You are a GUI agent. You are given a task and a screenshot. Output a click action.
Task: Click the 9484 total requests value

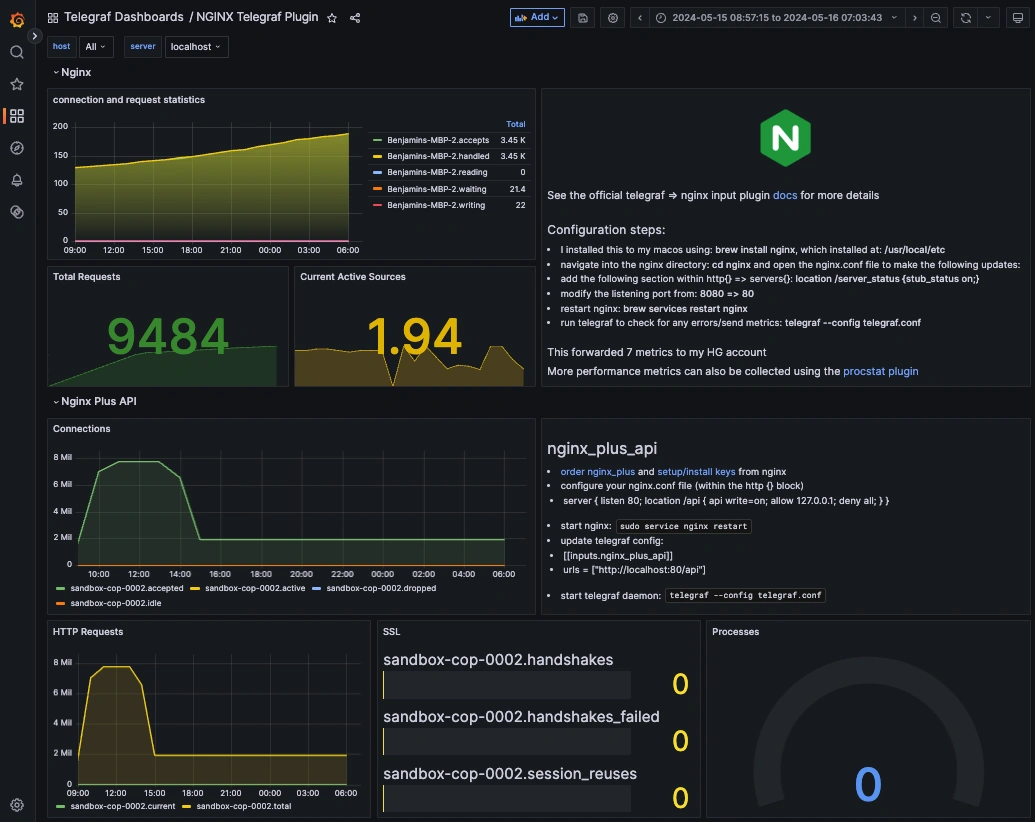(168, 337)
